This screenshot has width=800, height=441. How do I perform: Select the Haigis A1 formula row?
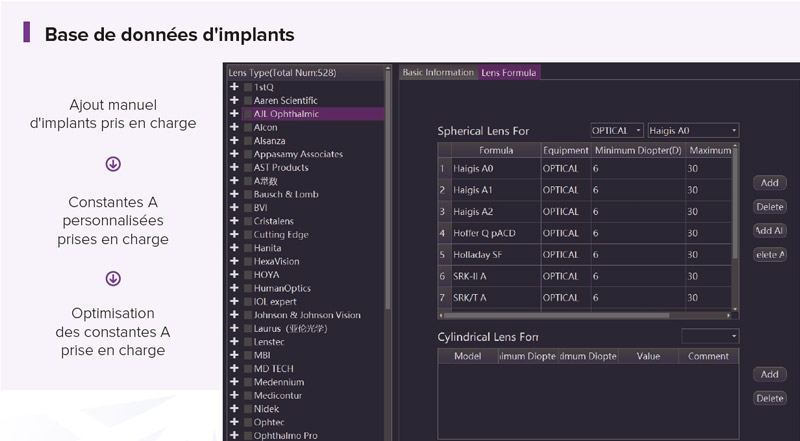[x=585, y=190]
